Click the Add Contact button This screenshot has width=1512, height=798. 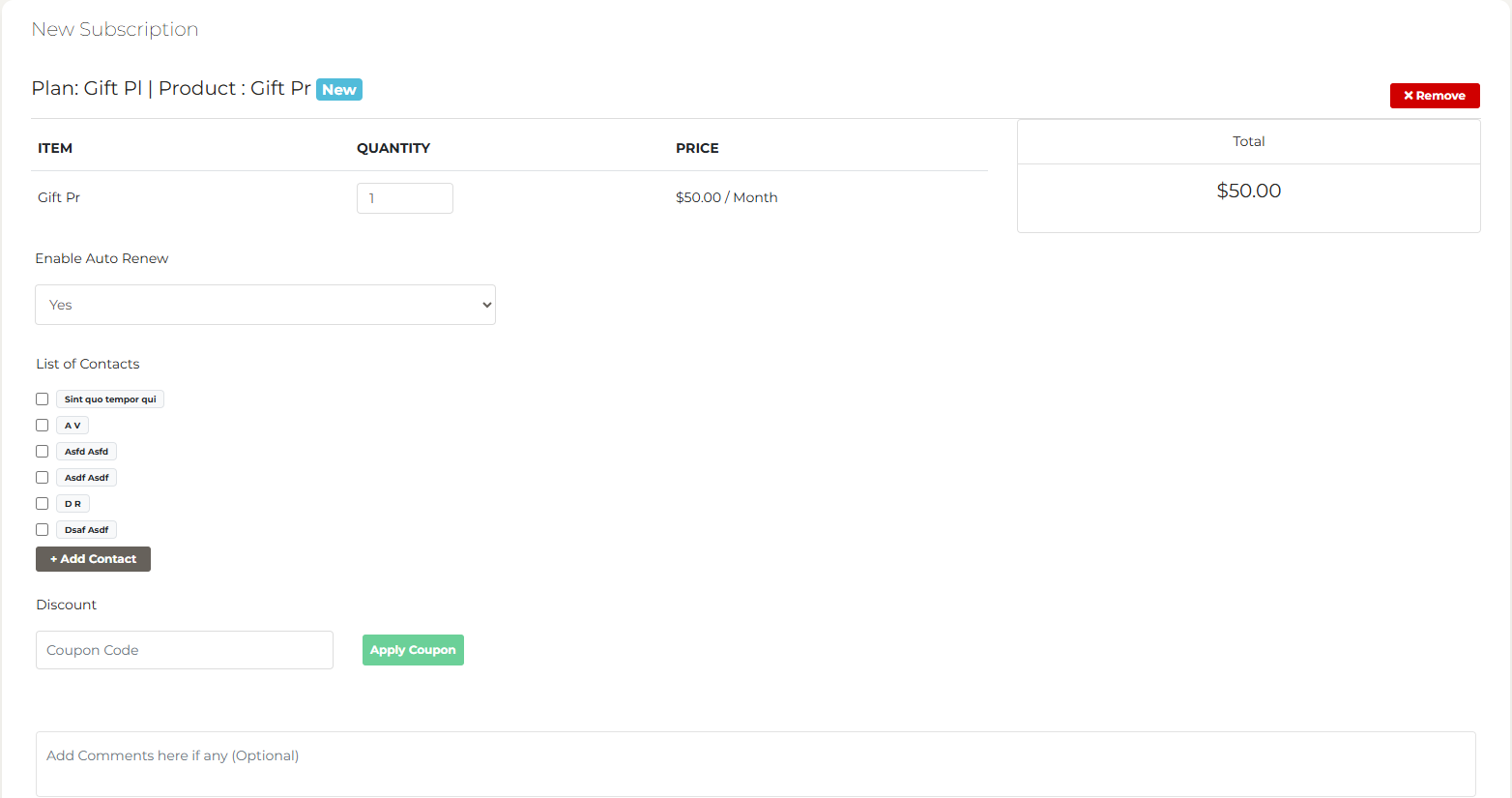[93, 558]
